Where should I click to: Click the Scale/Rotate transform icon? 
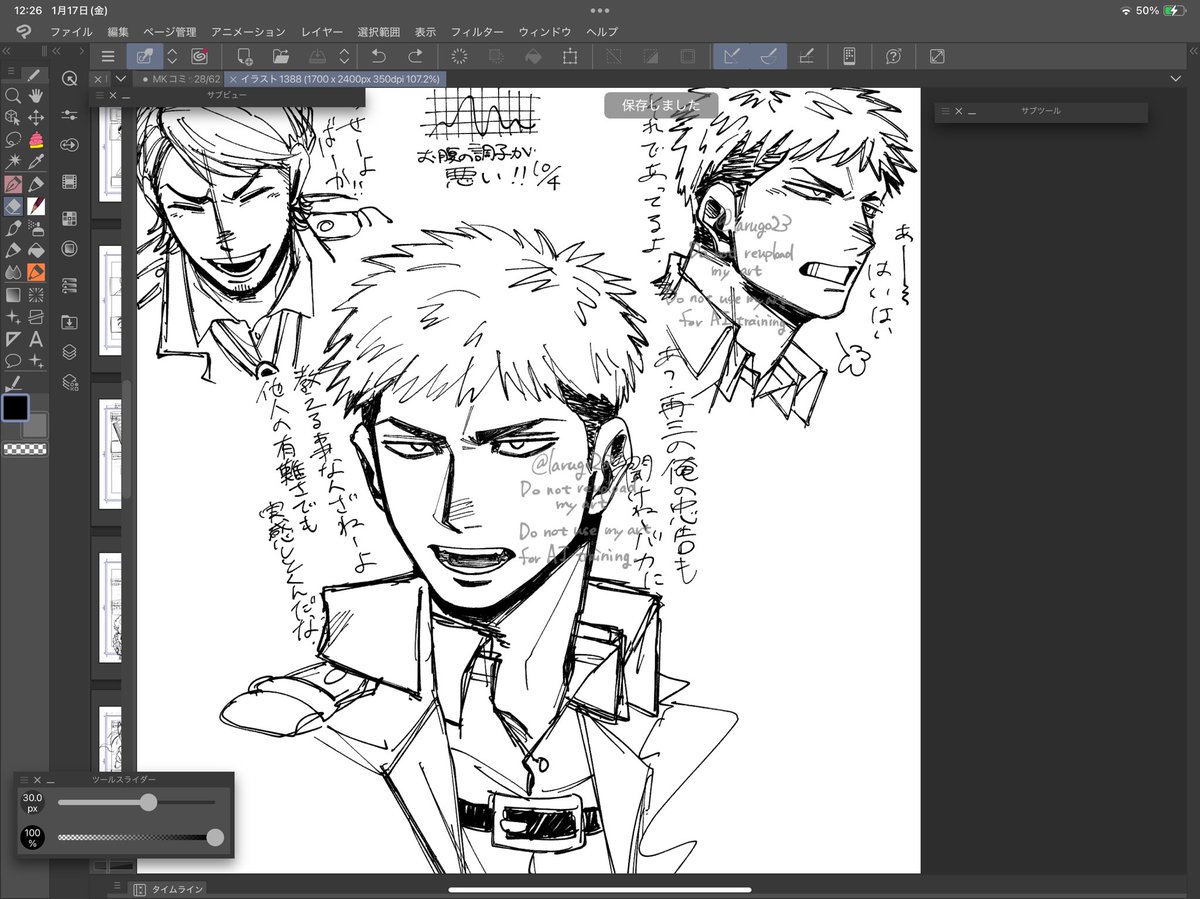pyautogui.click(x=569, y=56)
